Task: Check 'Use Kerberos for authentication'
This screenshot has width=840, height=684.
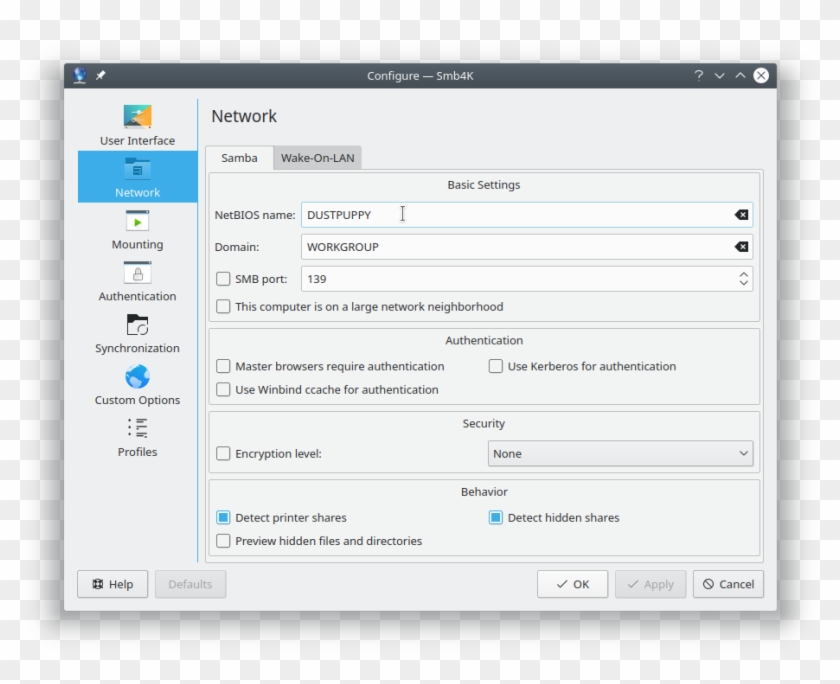Action: 495,367
